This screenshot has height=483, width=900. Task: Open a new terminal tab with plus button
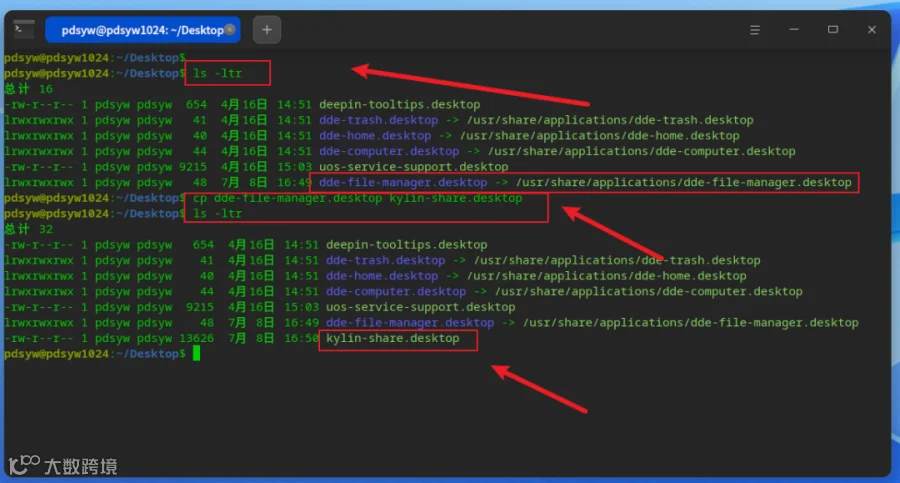pos(267,30)
